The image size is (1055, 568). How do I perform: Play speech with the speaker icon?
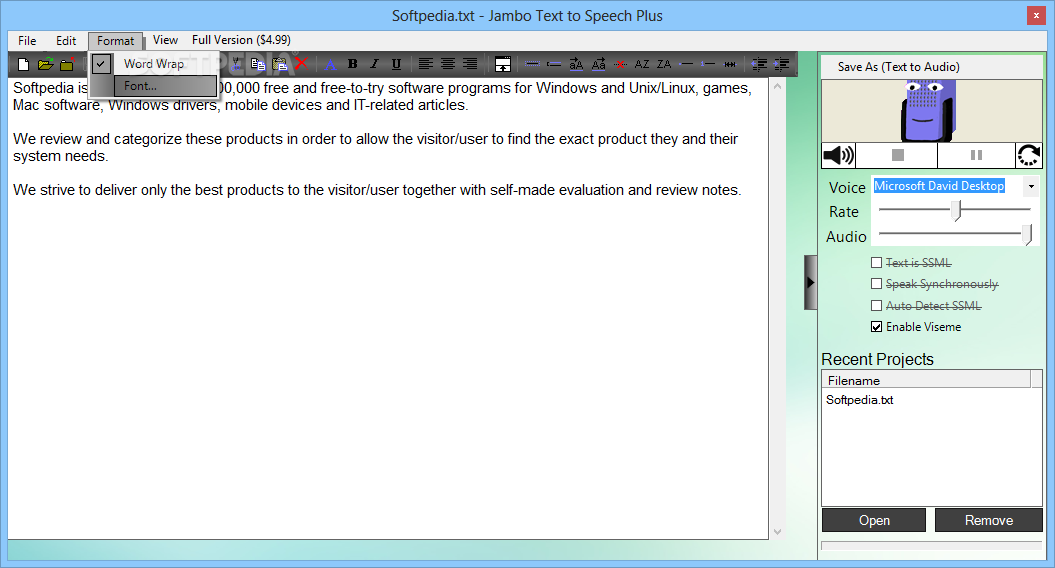pyautogui.click(x=838, y=155)
